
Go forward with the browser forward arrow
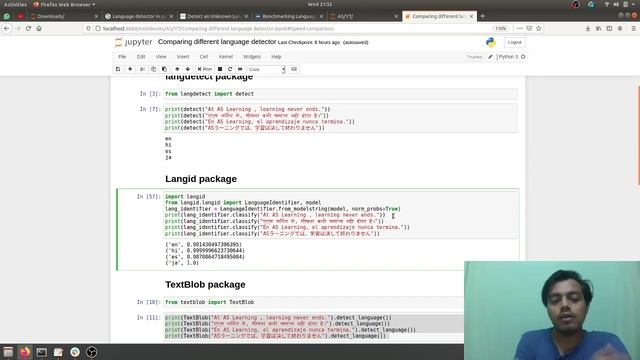tap(18, 29)
